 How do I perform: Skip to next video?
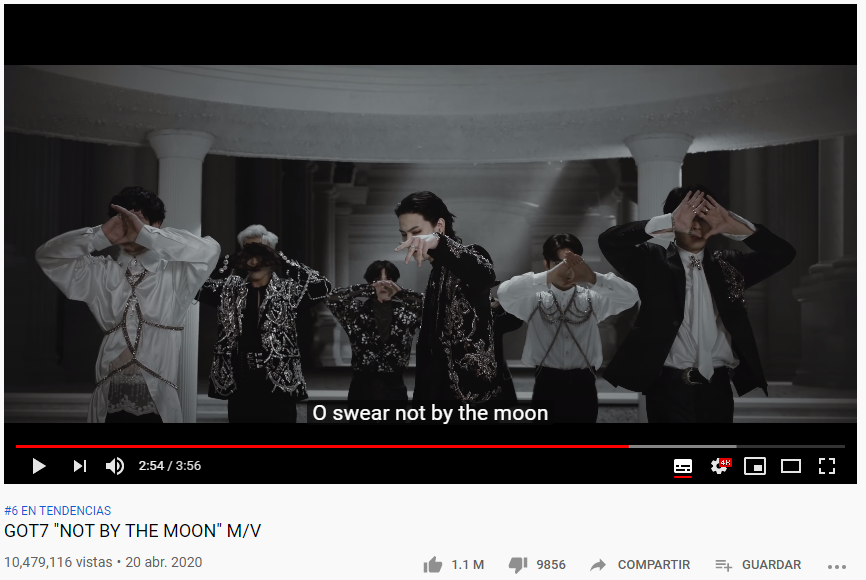point(80,466)
